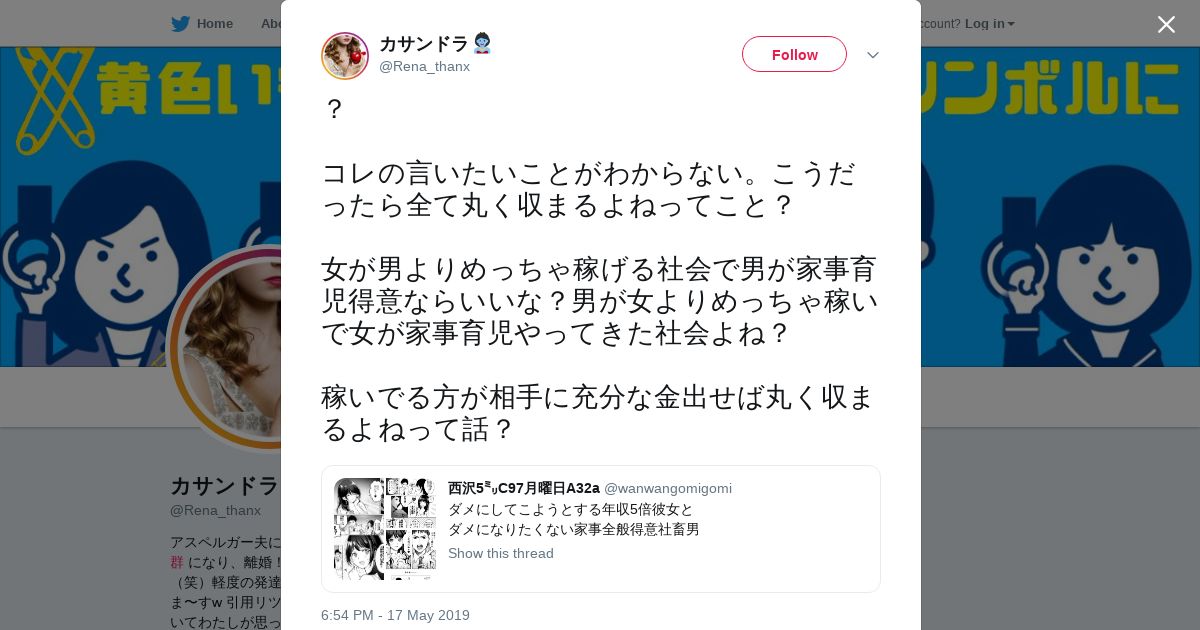Close the tweet overlay with X icon
This screenshot has width=1200, height=630.
pos(1166,24)
